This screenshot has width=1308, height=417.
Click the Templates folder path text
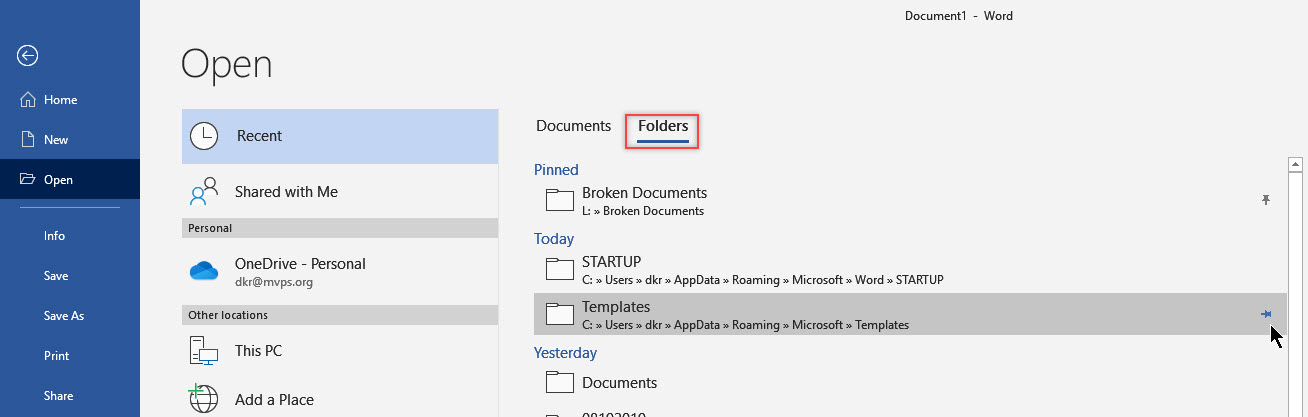tap(745, 325)
